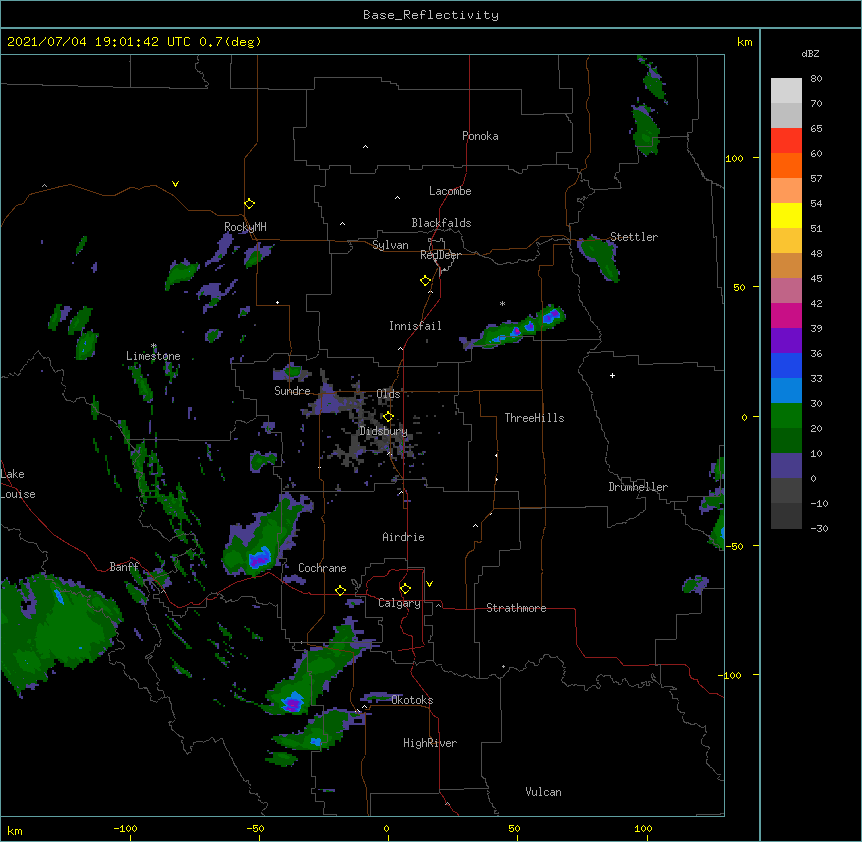Select the purple 39 dBZ legend swatch

(x=786, y=340)
